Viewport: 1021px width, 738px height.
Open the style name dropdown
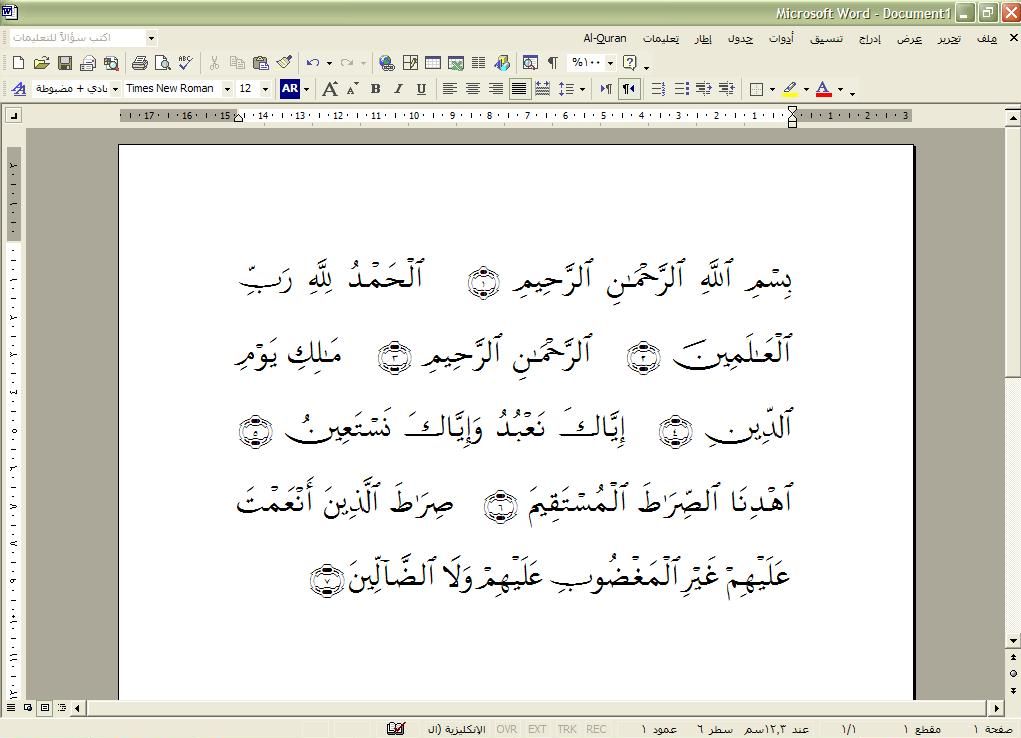coord(115,89)
